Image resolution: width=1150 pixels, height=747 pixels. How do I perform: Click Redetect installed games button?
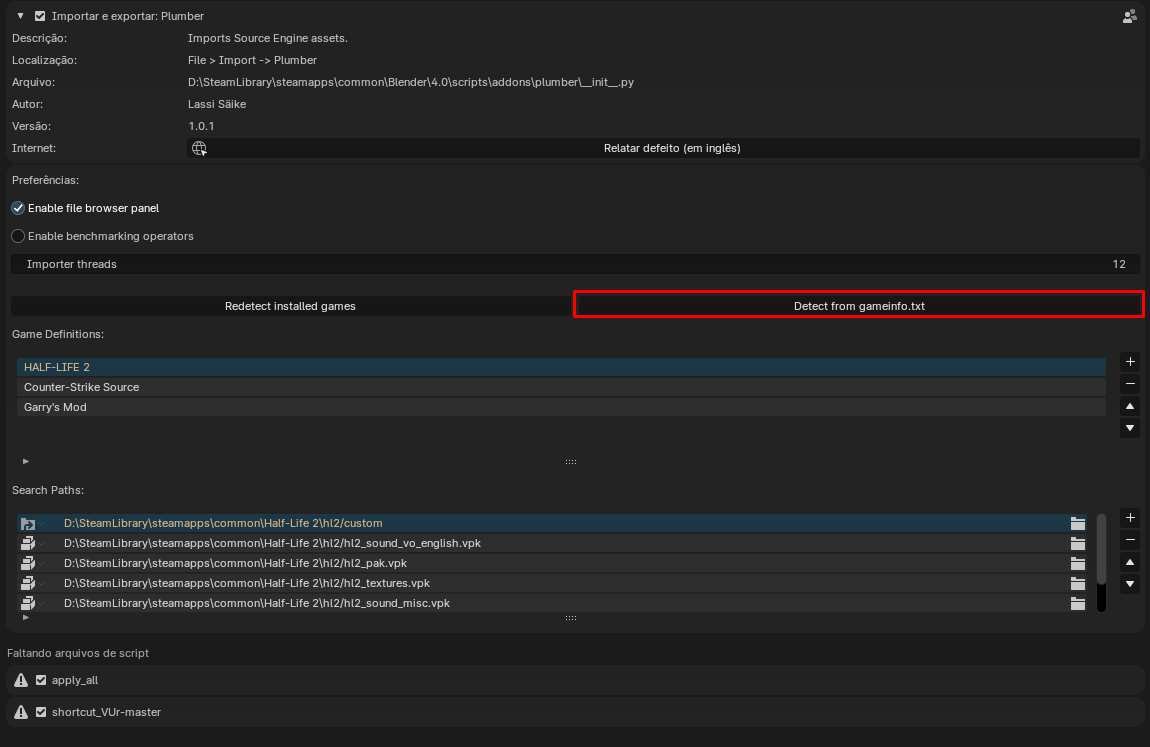[290, 306]
